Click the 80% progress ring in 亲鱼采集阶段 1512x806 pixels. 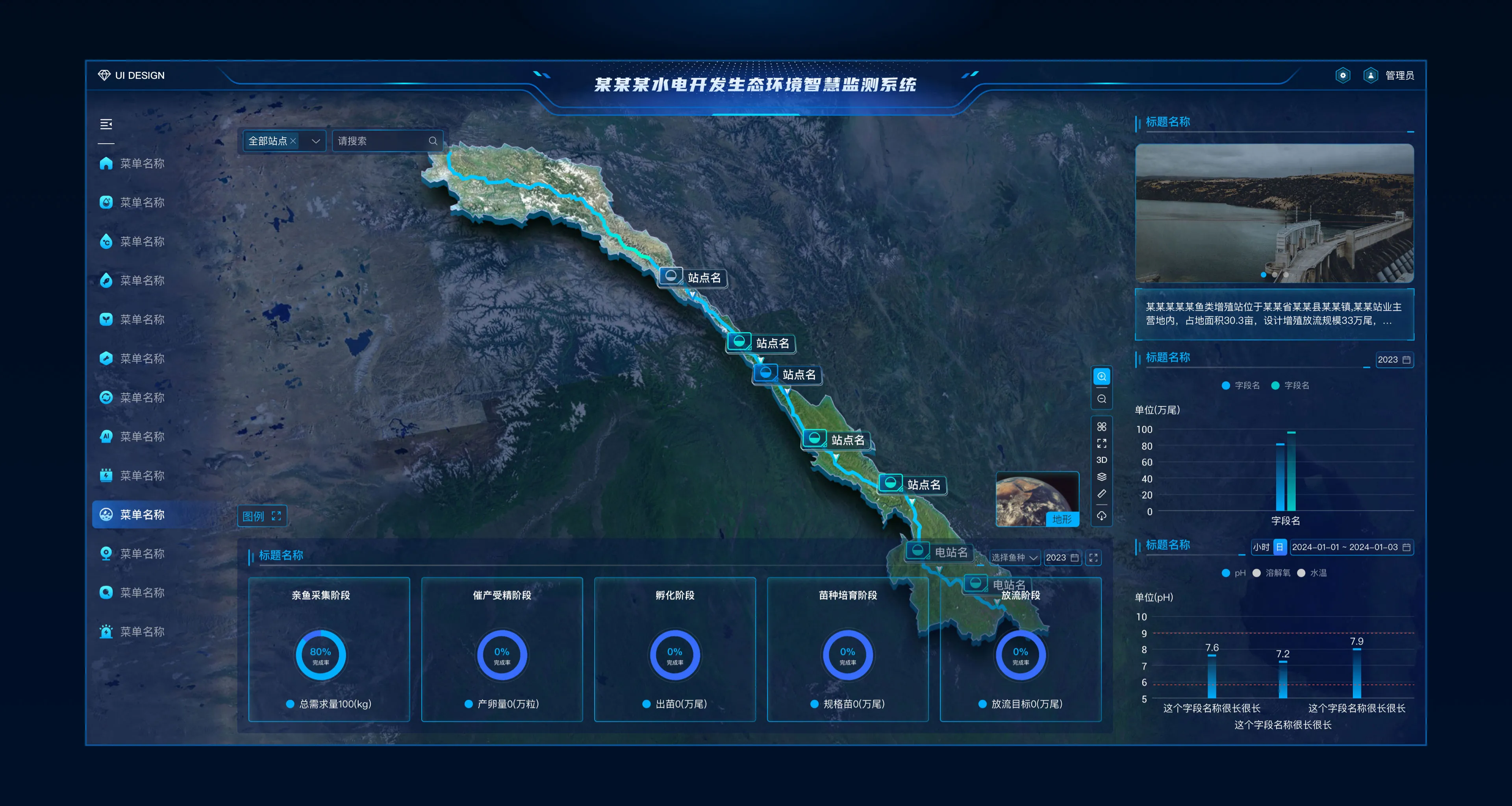click(x=321, y=654)
